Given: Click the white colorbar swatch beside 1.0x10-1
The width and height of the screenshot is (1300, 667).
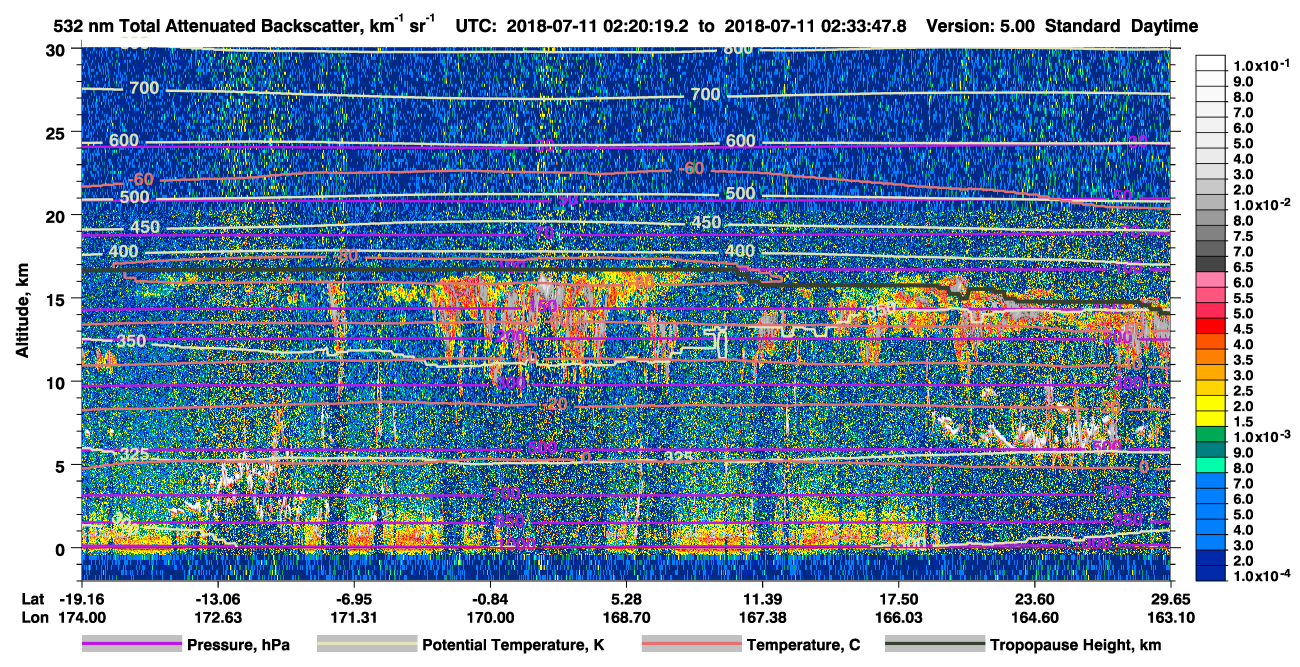Looking at the screenshot, I should 1210,63.
